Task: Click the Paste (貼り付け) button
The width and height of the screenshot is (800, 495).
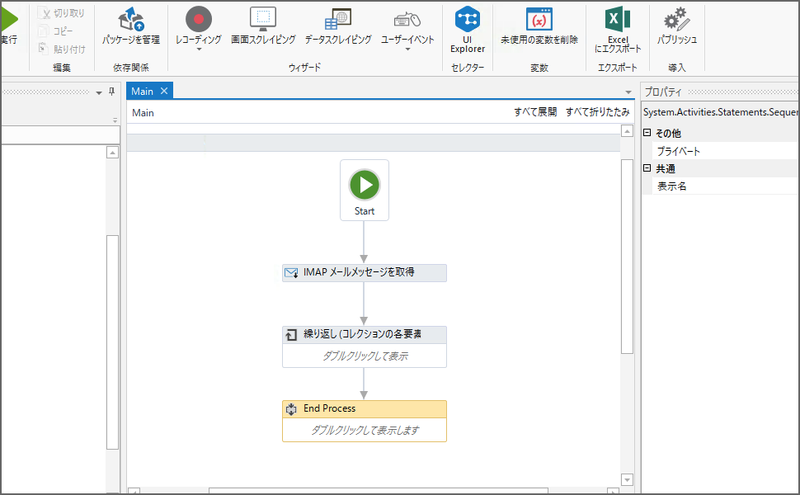Action: [62, 49]
